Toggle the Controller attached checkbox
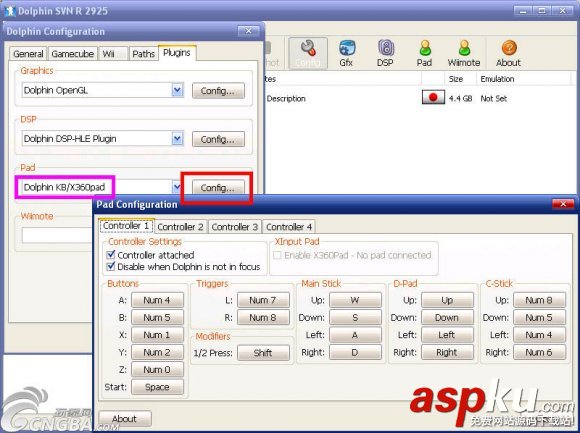580x433 pixels. [111, 255]
